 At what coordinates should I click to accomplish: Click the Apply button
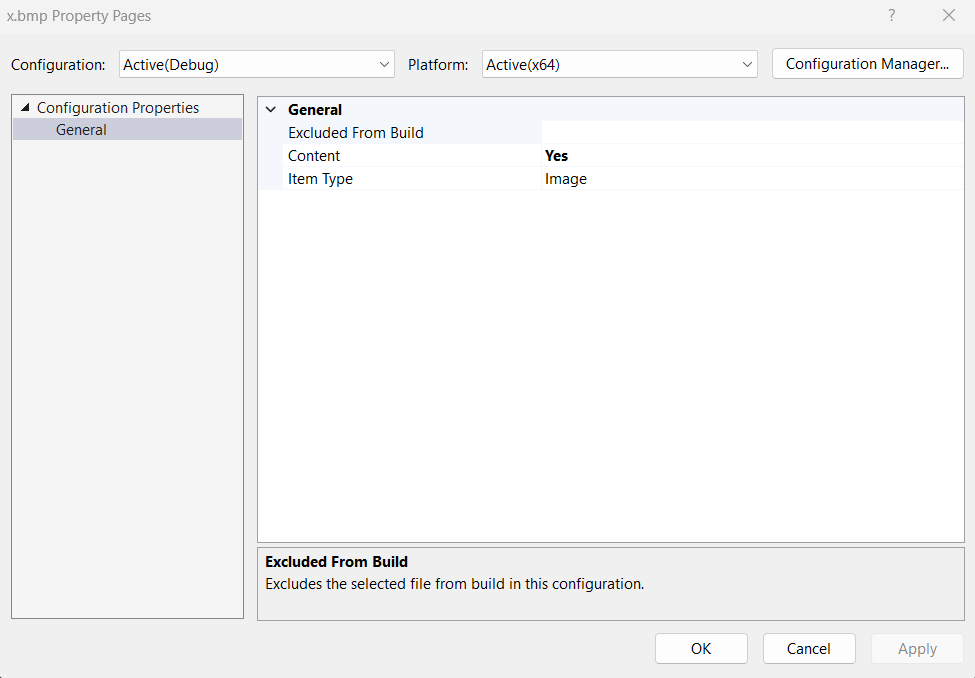click(x=917, y=649)
